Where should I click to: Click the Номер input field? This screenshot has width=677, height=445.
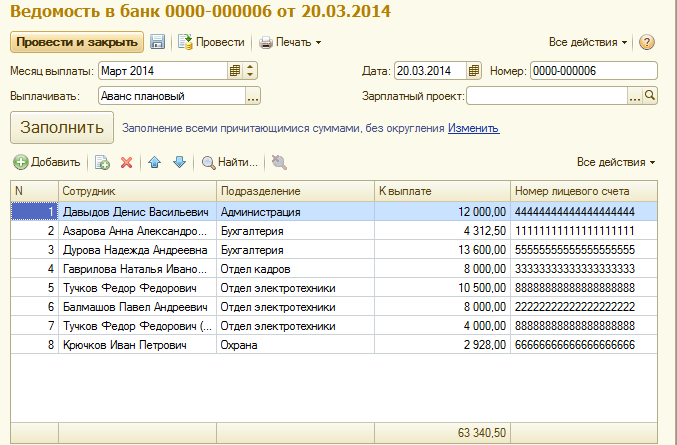click(x=592, y=70)
